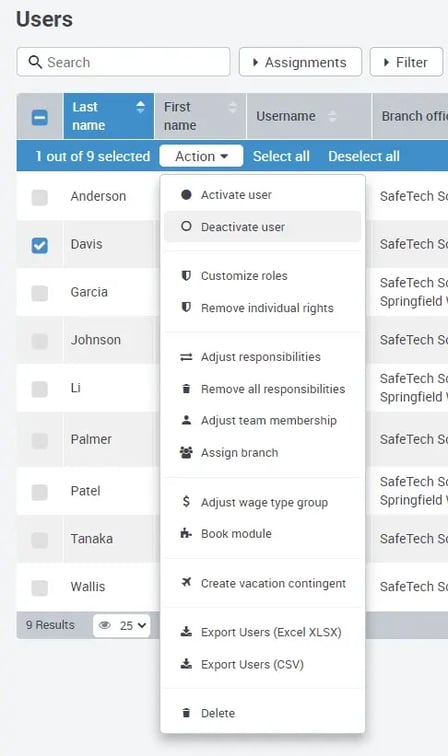Check the Wallis row checkbox
This screenshot has height=756, width=448.
(x=40, y=587)
